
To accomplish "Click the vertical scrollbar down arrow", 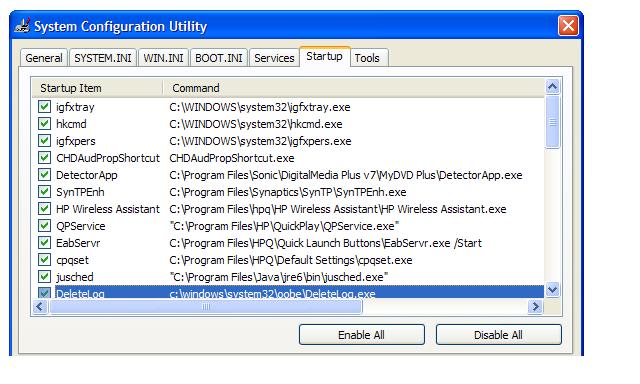I will (x=553, y=289).
